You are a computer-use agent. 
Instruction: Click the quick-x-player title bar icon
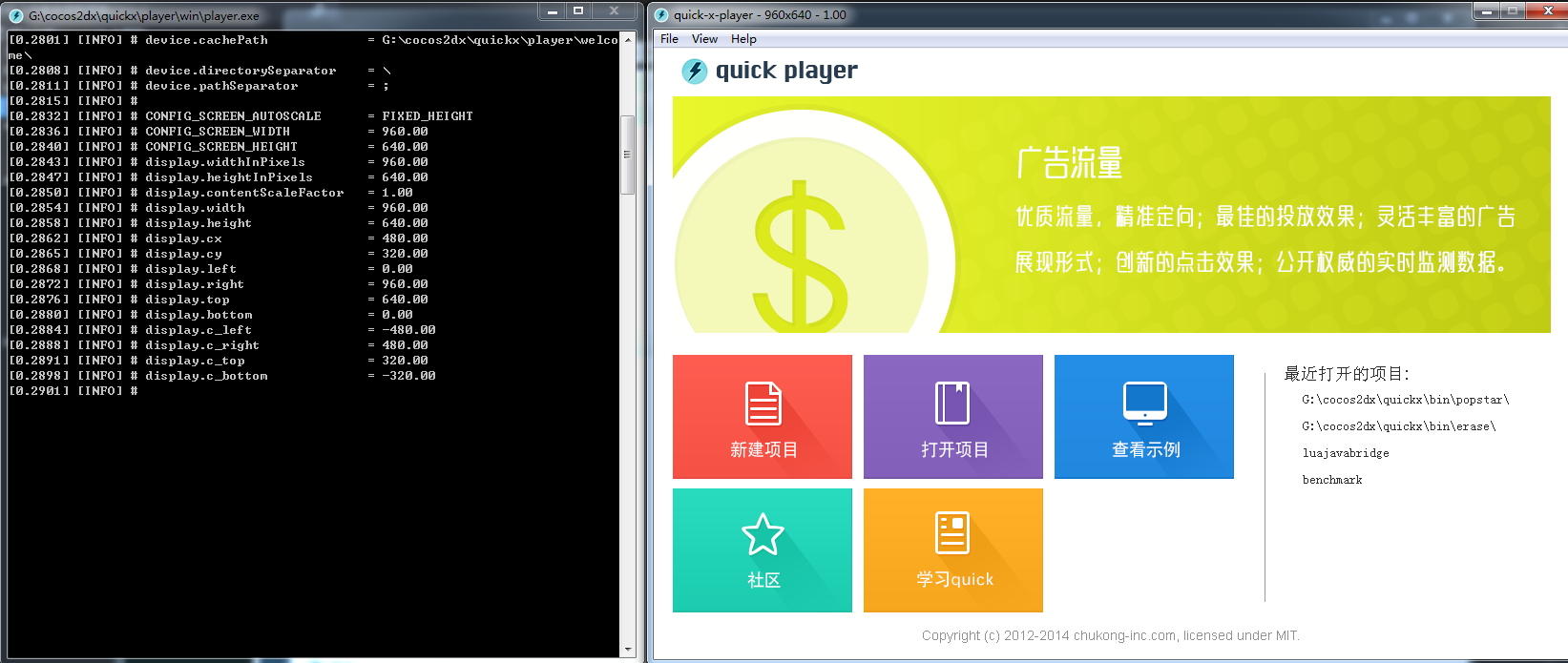661,14
